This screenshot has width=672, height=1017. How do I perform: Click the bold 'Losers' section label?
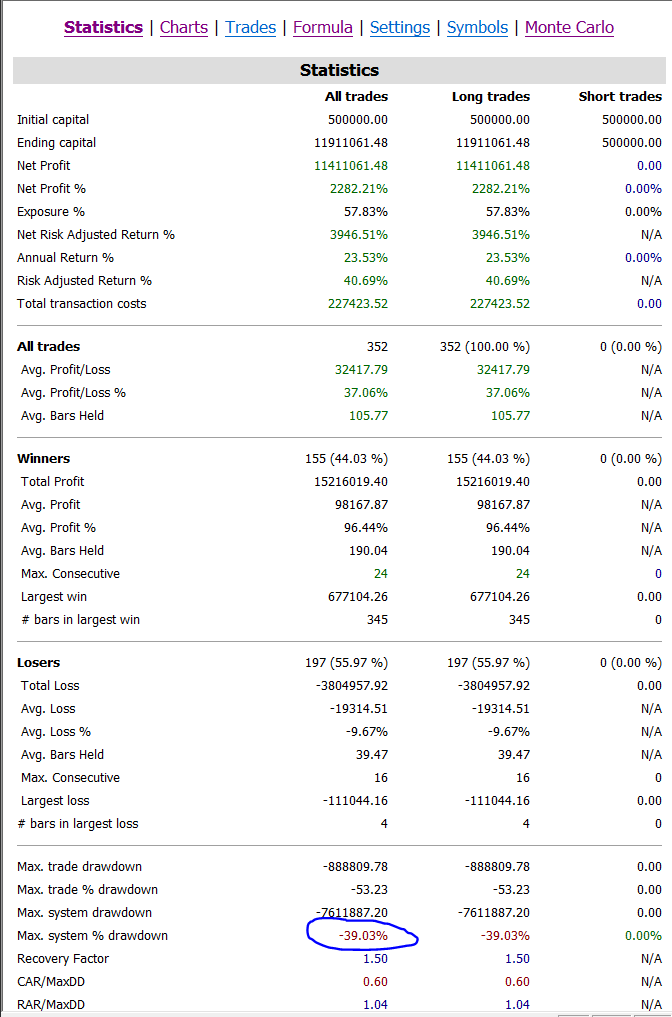38,663
